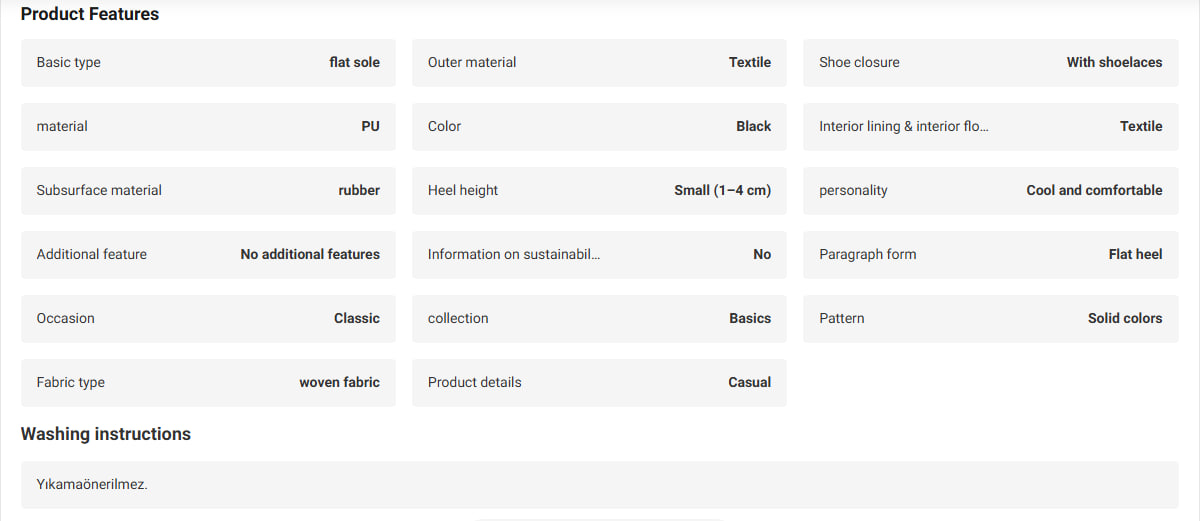1200x521 pixels.
Task: Click the Basic type flat sole row
Action: 208,62
